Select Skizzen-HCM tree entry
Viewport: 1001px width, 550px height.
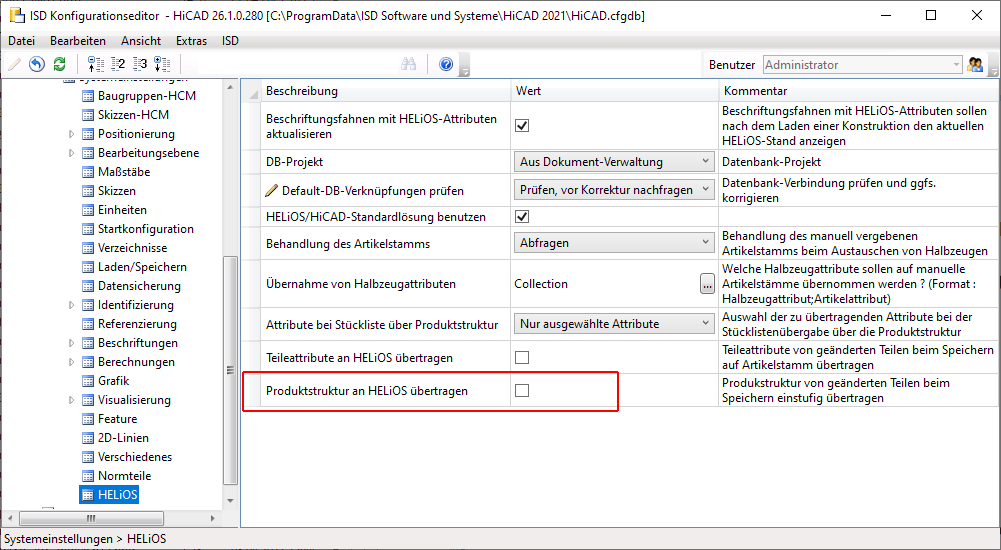tap(133, 115)
